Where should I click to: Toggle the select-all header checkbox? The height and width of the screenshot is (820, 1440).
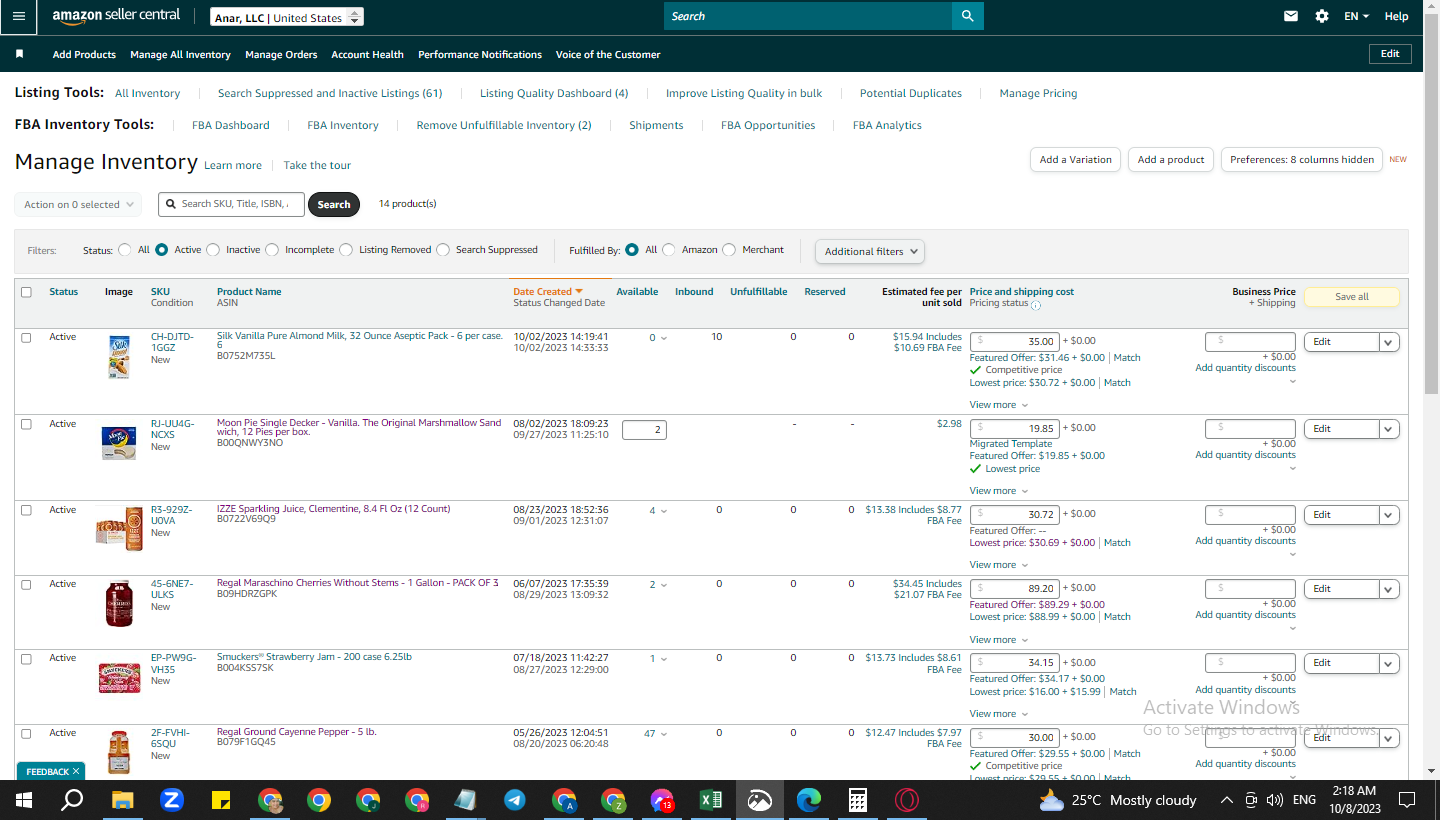(26, 292)
